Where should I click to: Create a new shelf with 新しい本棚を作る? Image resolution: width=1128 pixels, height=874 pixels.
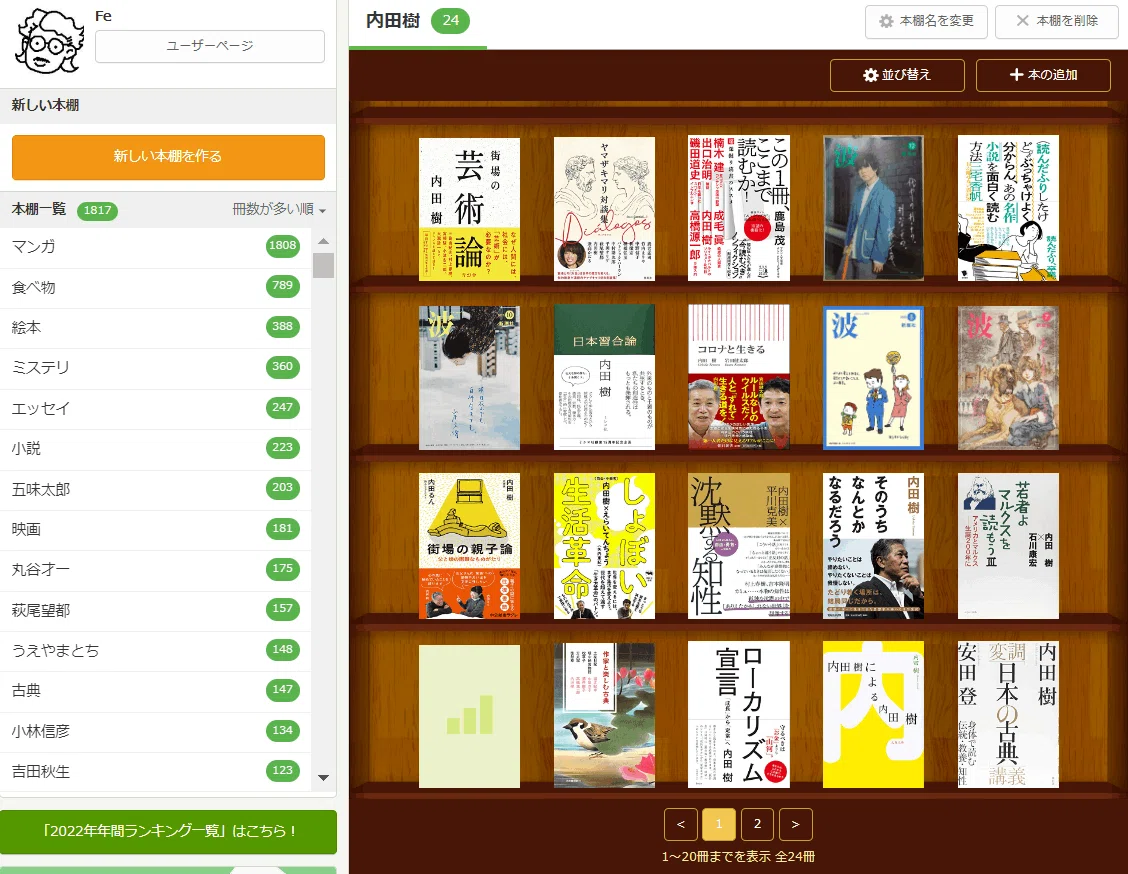coord(168,157)
